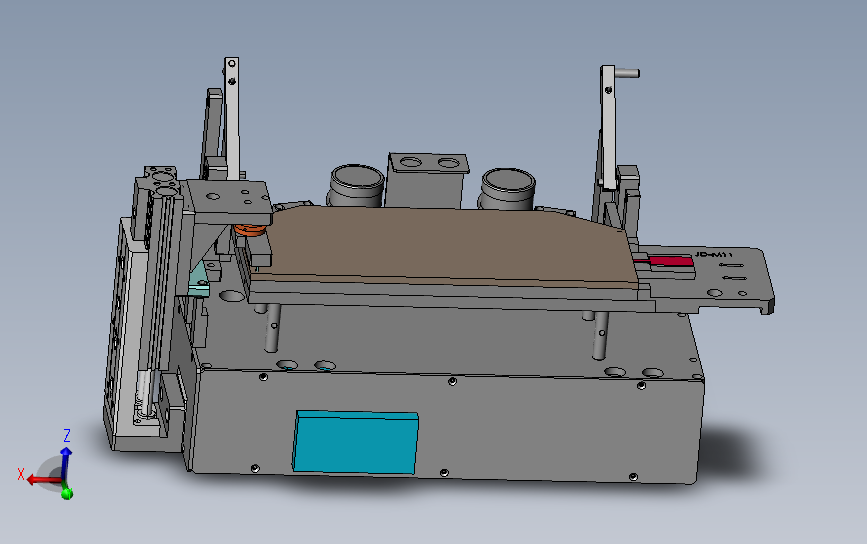Click the red X axis of triad
This screenshot has height=544, width=867.
(41, 479)
